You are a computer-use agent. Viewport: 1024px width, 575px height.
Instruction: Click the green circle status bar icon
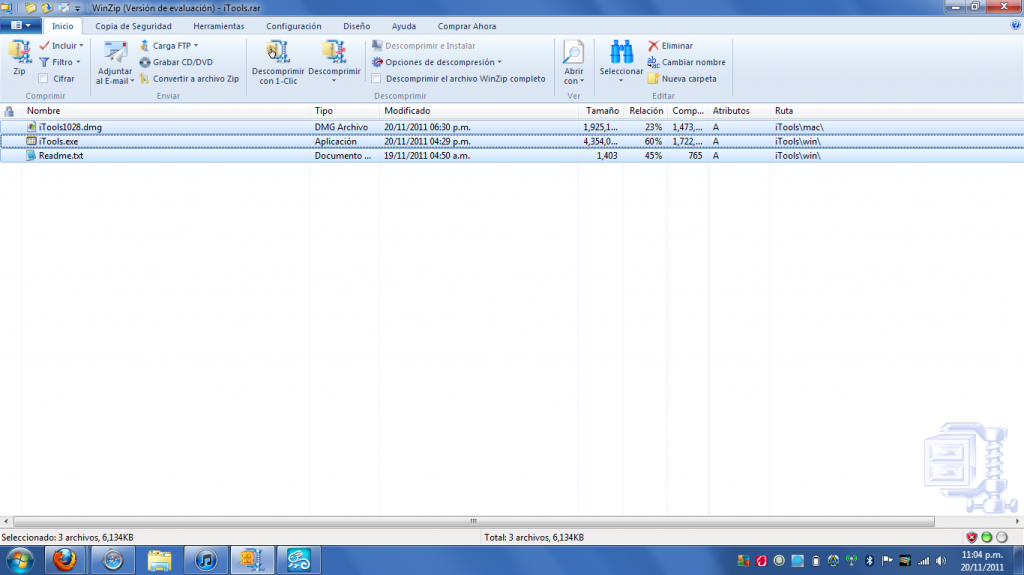[x=987, y=537]
